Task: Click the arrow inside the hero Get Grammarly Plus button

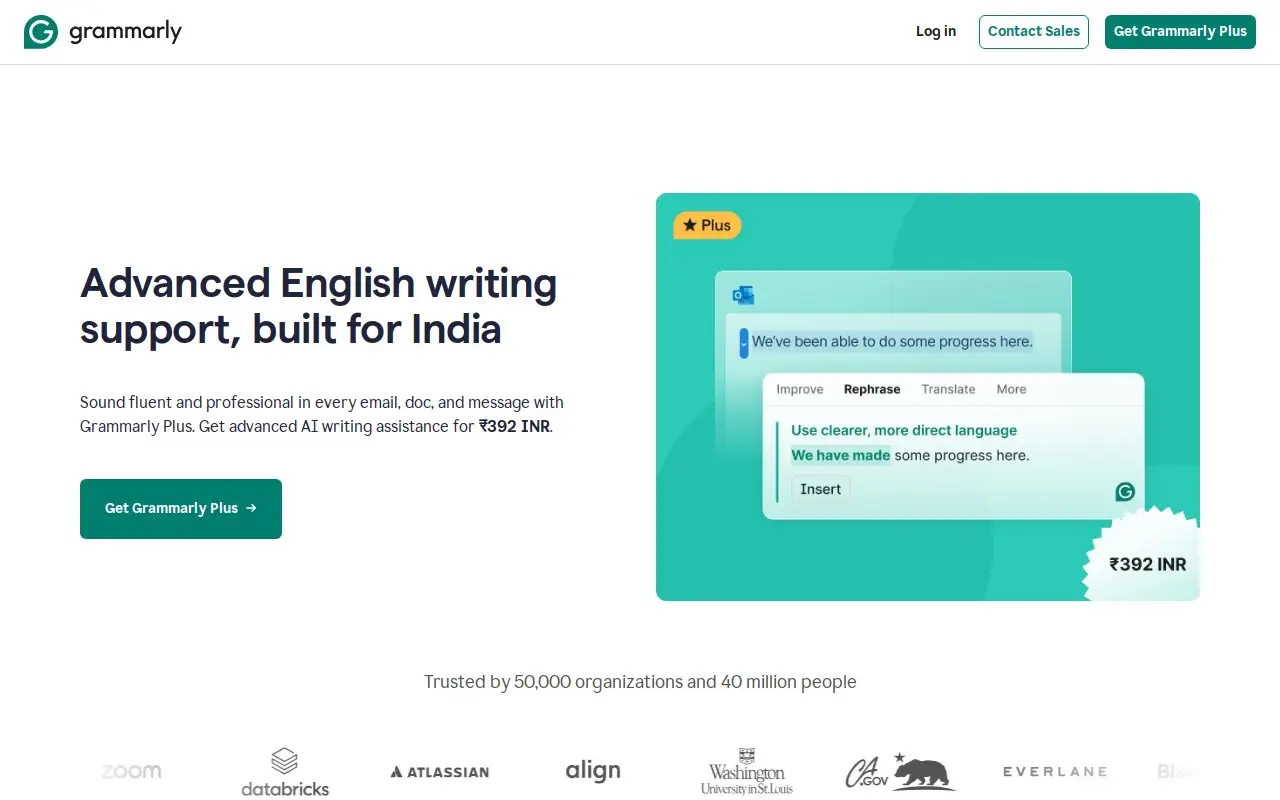Action: pyautogui.click(x=251, y=508)
